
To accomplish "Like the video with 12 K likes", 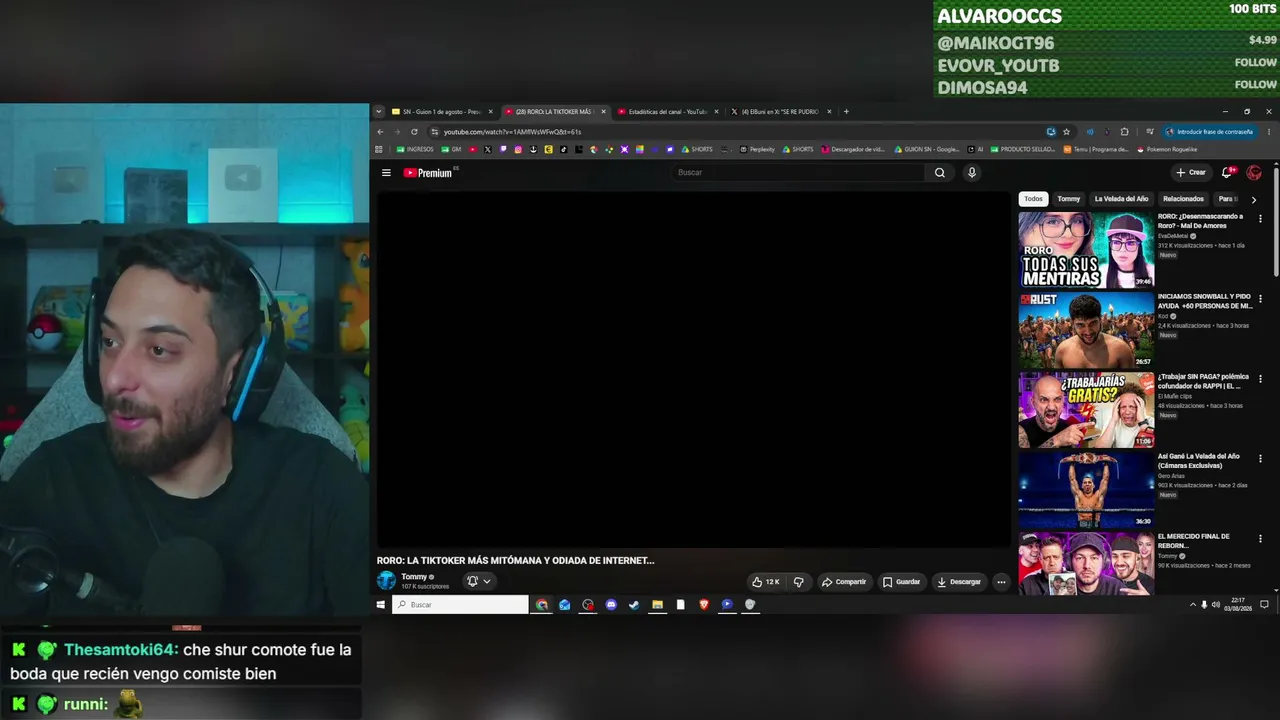I will click(x=766, y=582).
